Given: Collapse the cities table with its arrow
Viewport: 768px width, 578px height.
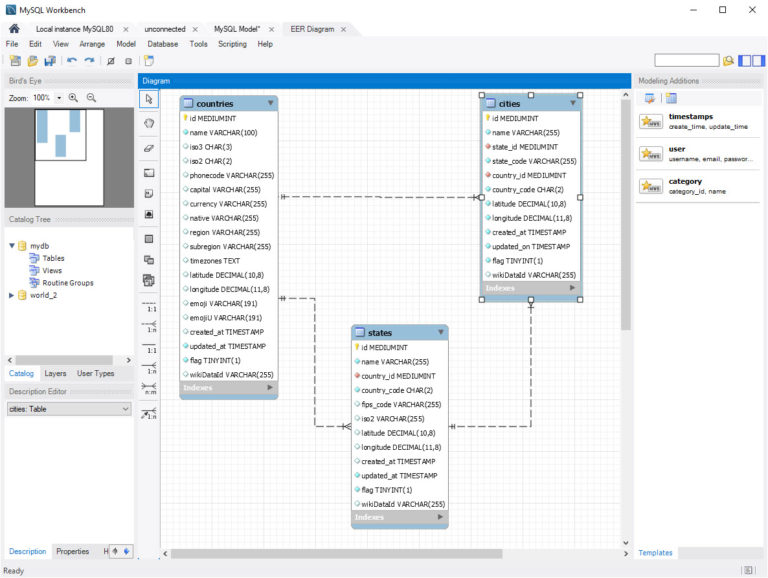Looking at the screenshot, I should tap(573, 103).
